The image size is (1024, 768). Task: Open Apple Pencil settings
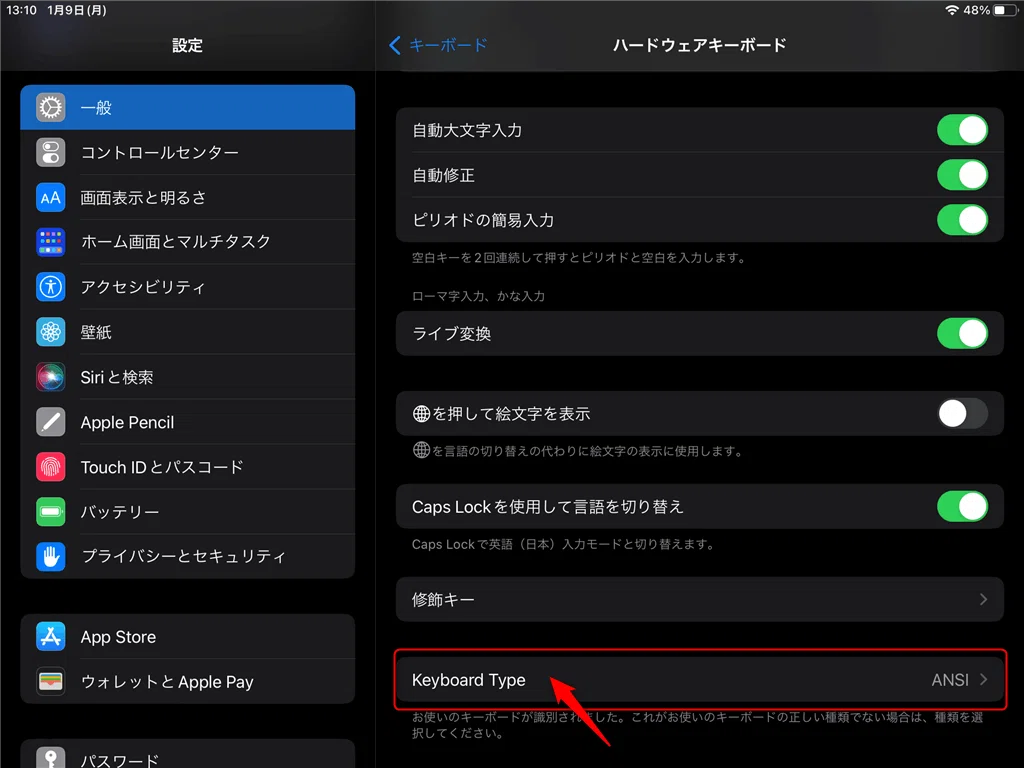click(187, 422)
